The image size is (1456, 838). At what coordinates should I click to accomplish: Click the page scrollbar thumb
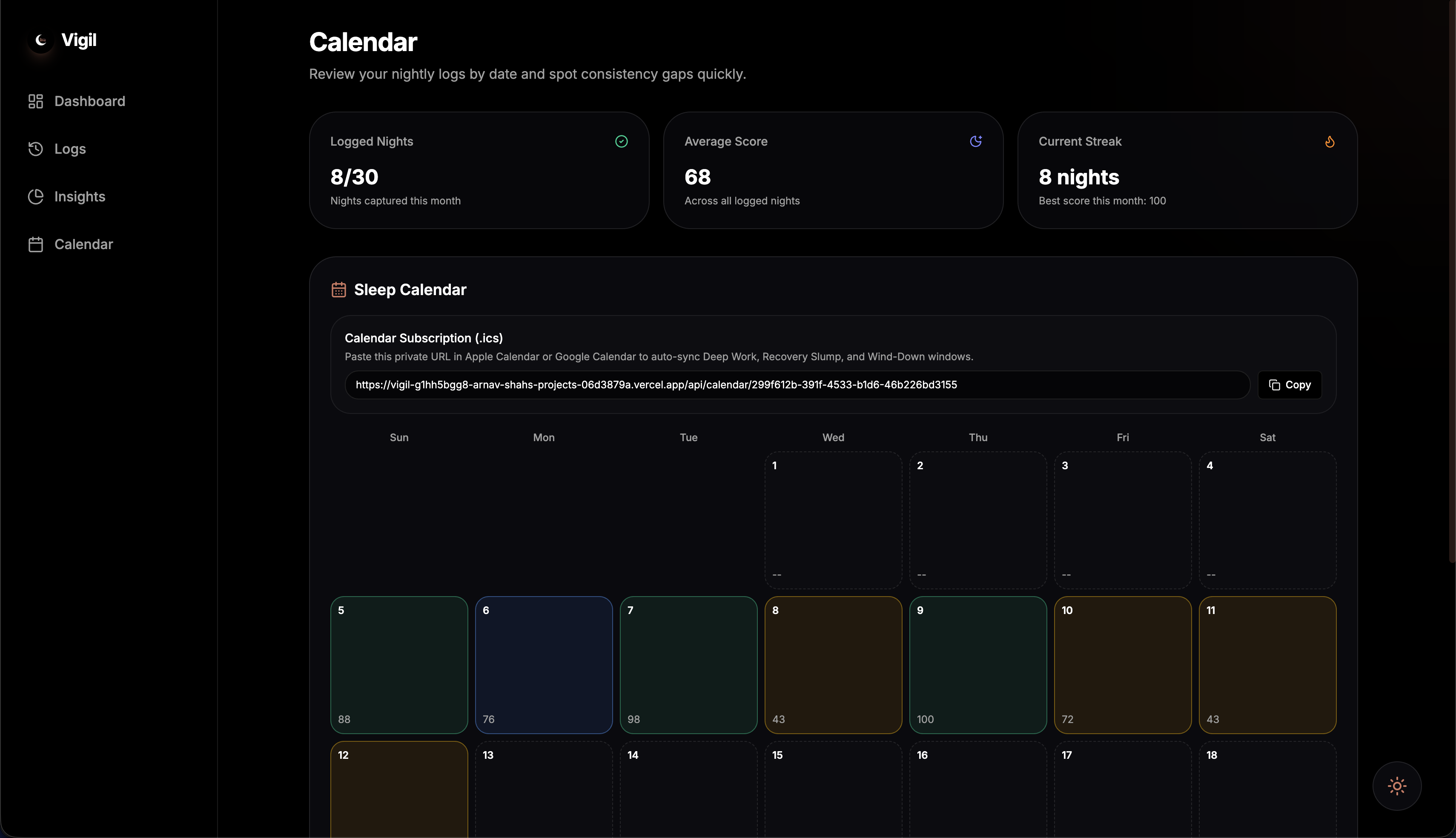(1451, 282)
